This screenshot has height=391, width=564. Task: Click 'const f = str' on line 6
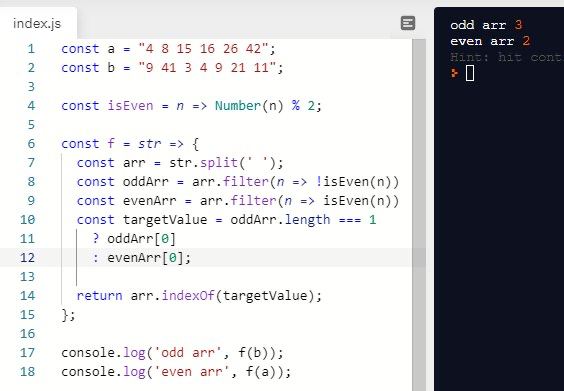pyautogui.click(x=111, y=144)
